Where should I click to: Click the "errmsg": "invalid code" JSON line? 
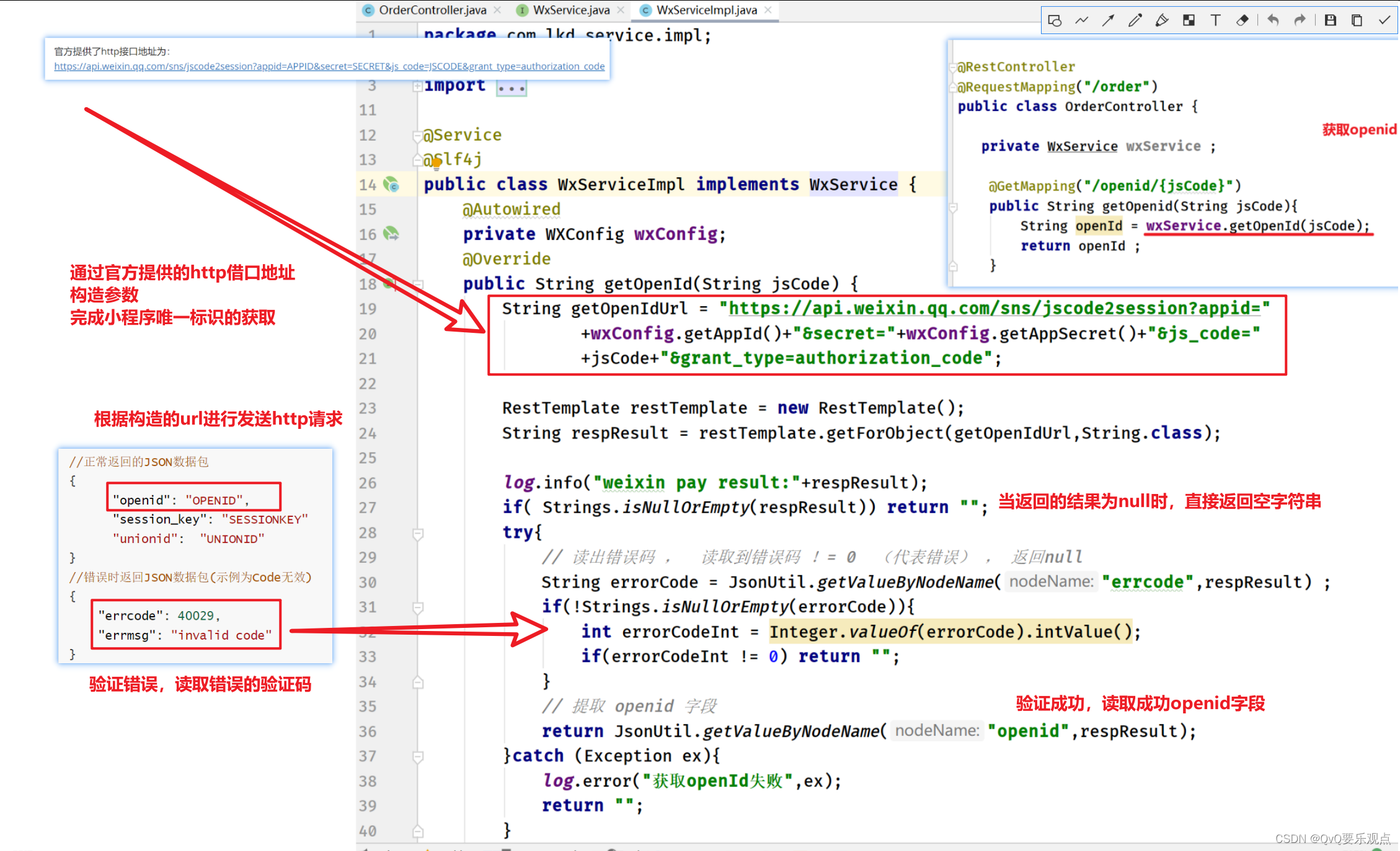coord(185,635)
